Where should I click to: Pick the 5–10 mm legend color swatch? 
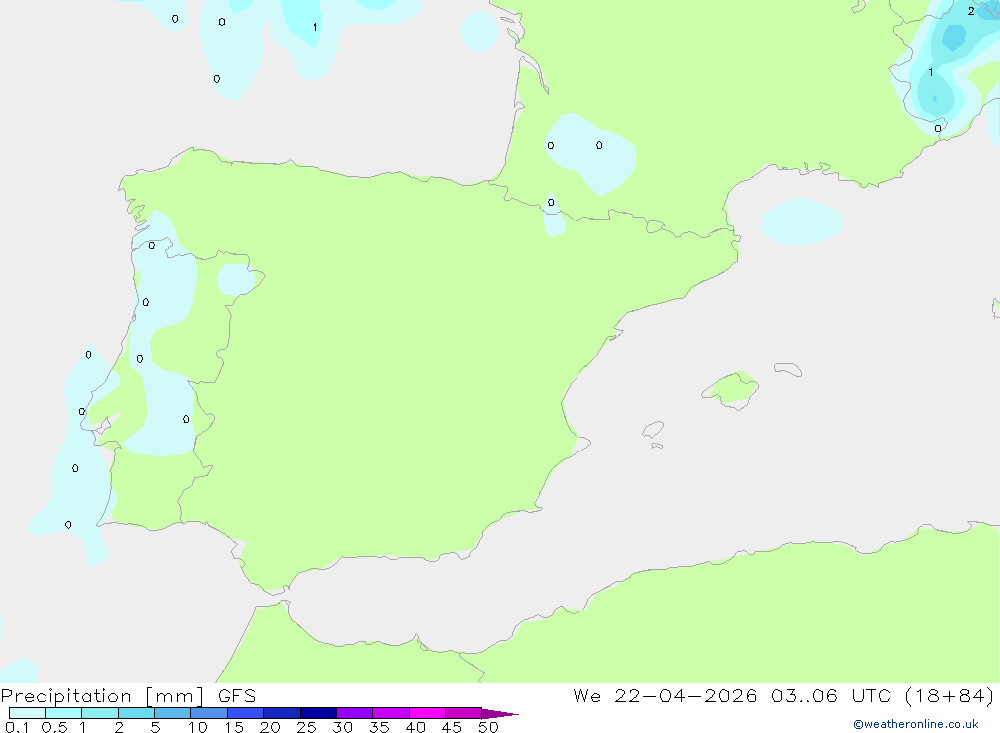[173, 713]
